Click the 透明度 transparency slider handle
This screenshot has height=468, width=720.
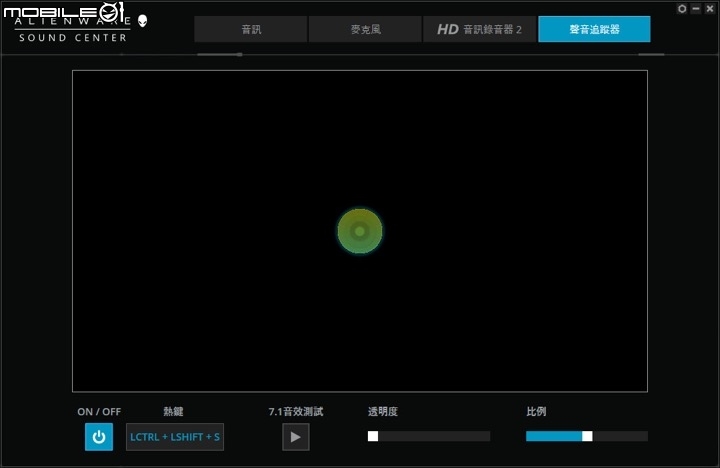click(x=373, y=436)
